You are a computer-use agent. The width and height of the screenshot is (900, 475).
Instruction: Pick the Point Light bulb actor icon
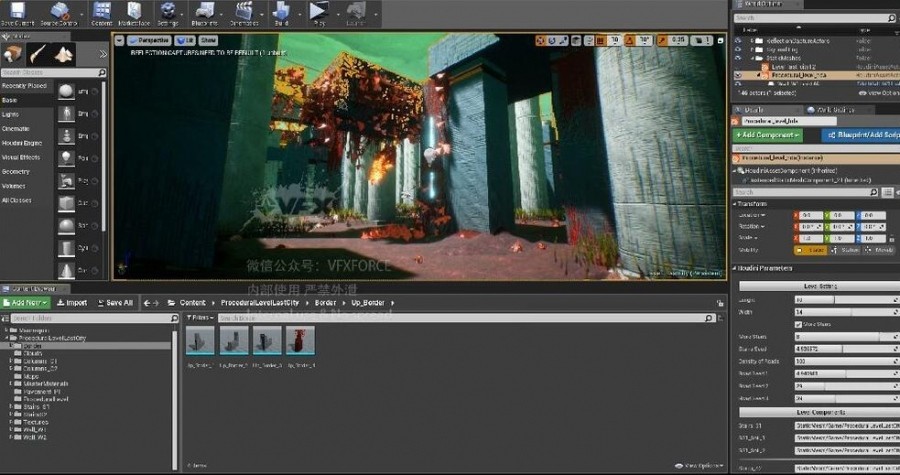pos(66,158)
